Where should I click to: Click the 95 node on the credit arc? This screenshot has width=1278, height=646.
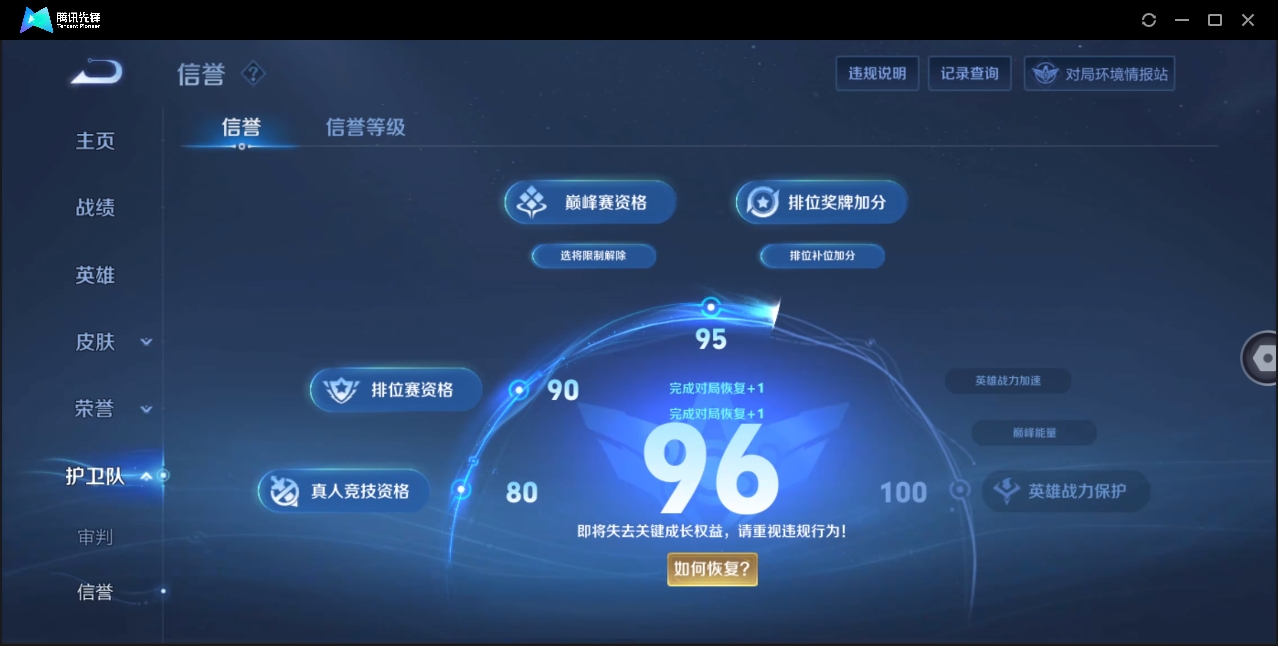[x=711, y=307]
